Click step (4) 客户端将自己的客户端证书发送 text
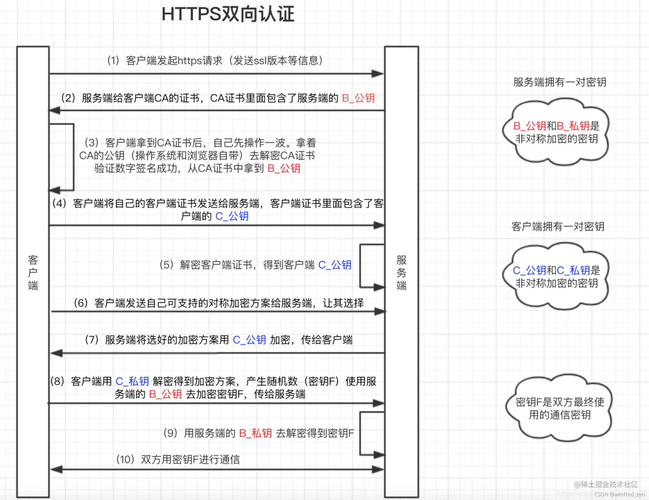The image size is (649, 500). tap(217, 209)
